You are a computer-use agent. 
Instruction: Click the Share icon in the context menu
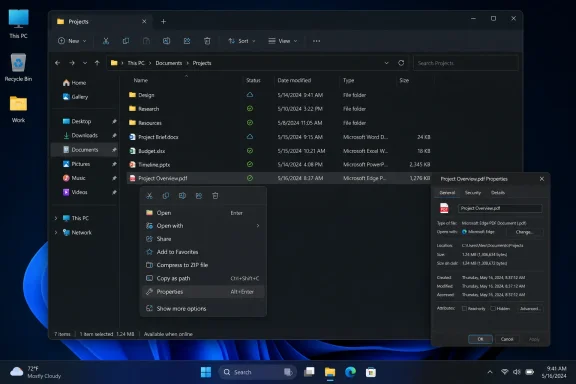pos(199,196)
